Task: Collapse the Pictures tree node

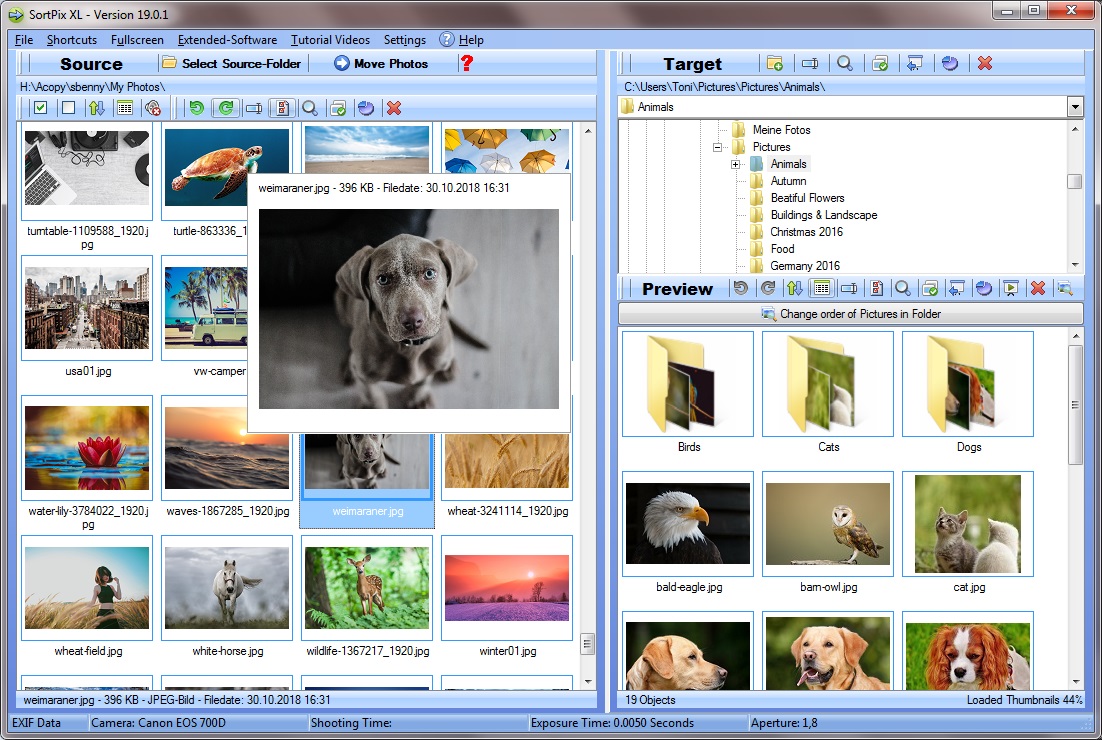Action: point(718,147)
